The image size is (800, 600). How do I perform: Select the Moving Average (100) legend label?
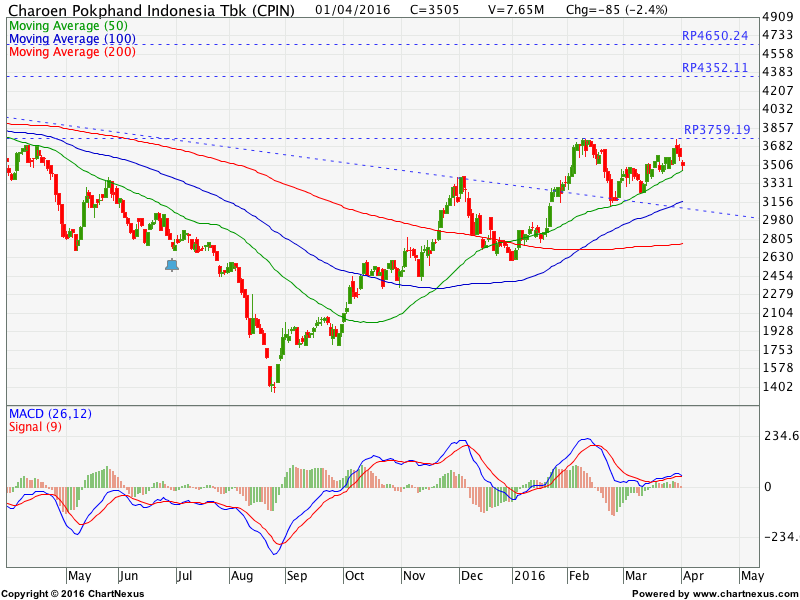tap(72, 39)
